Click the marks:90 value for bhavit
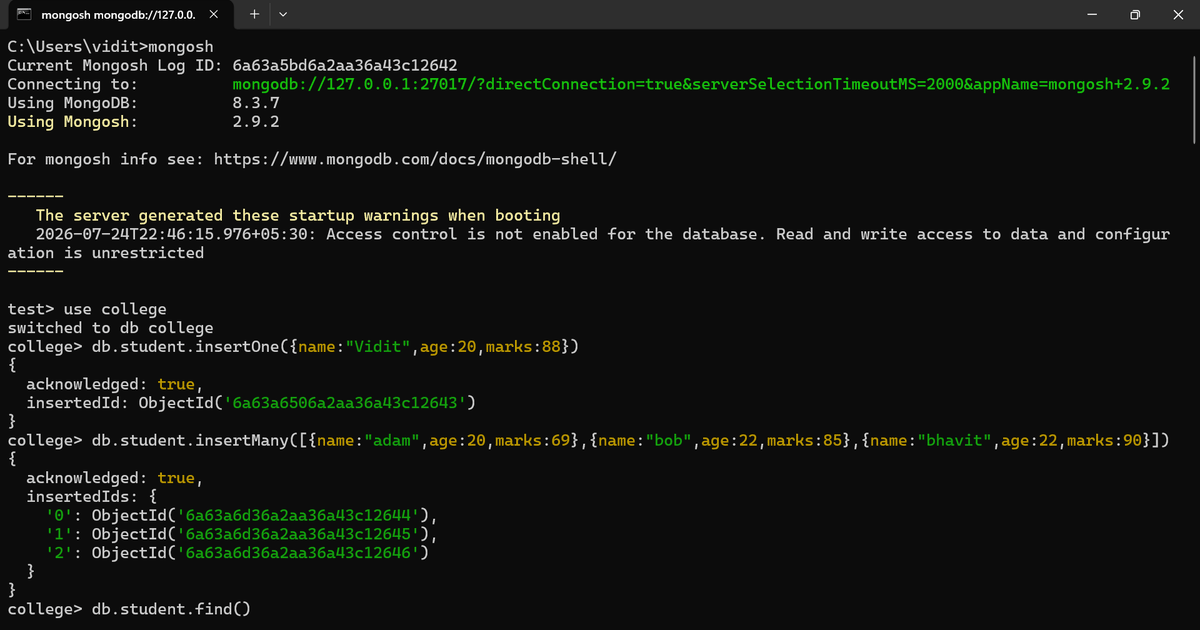 [x=1105, y=440]
